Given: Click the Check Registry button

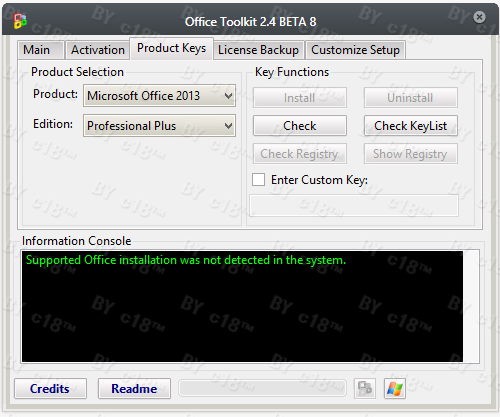Looking at the screenshot, I should coord(300,154).
